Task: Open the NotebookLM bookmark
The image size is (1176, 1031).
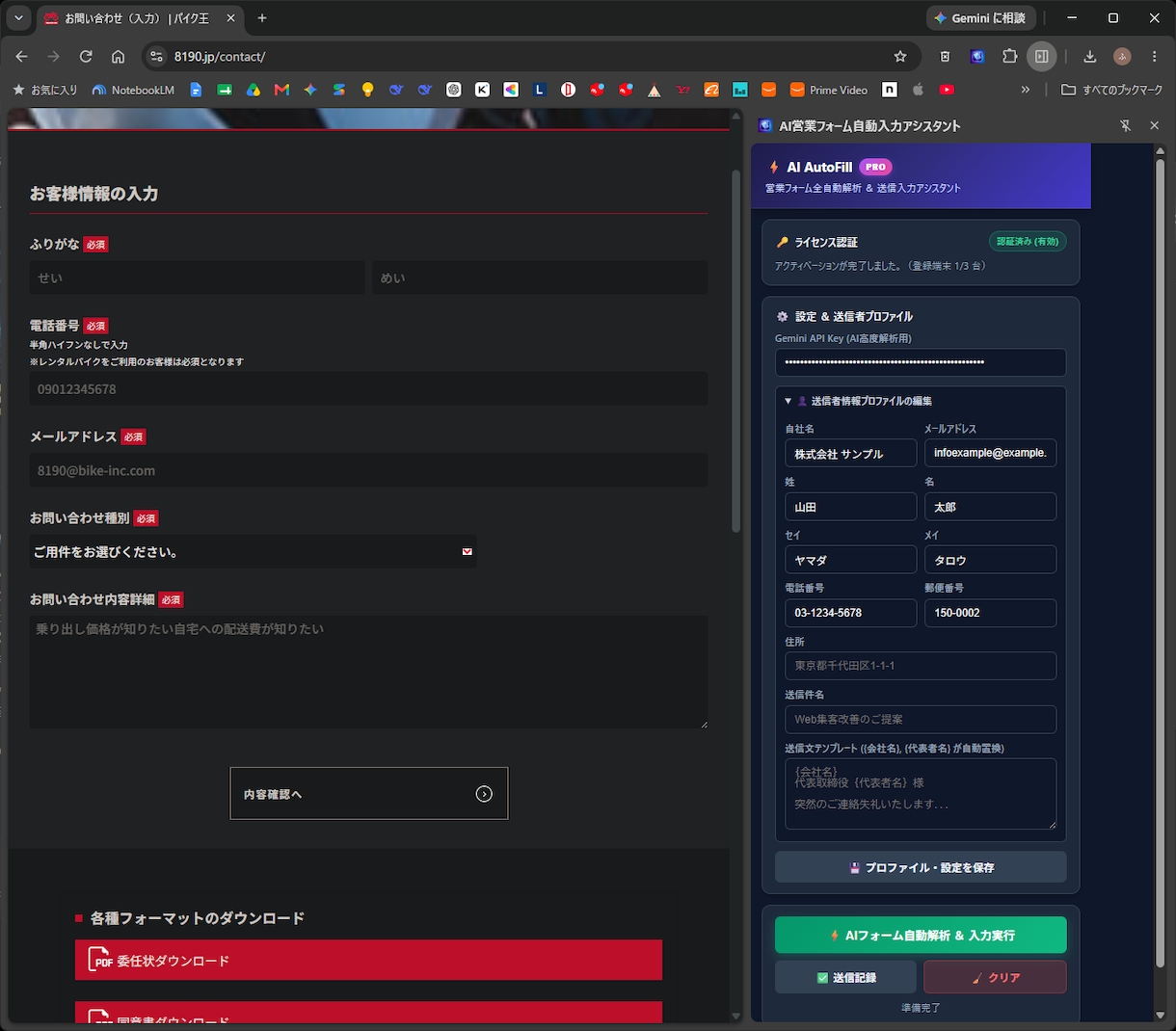Action: pyautogui.click(x=133, y=90)
